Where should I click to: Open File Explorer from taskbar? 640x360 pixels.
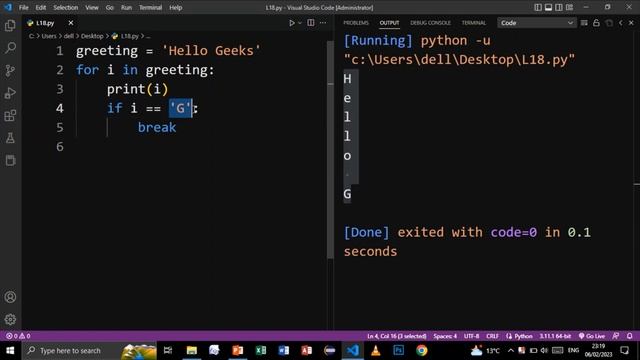(191, 351)
